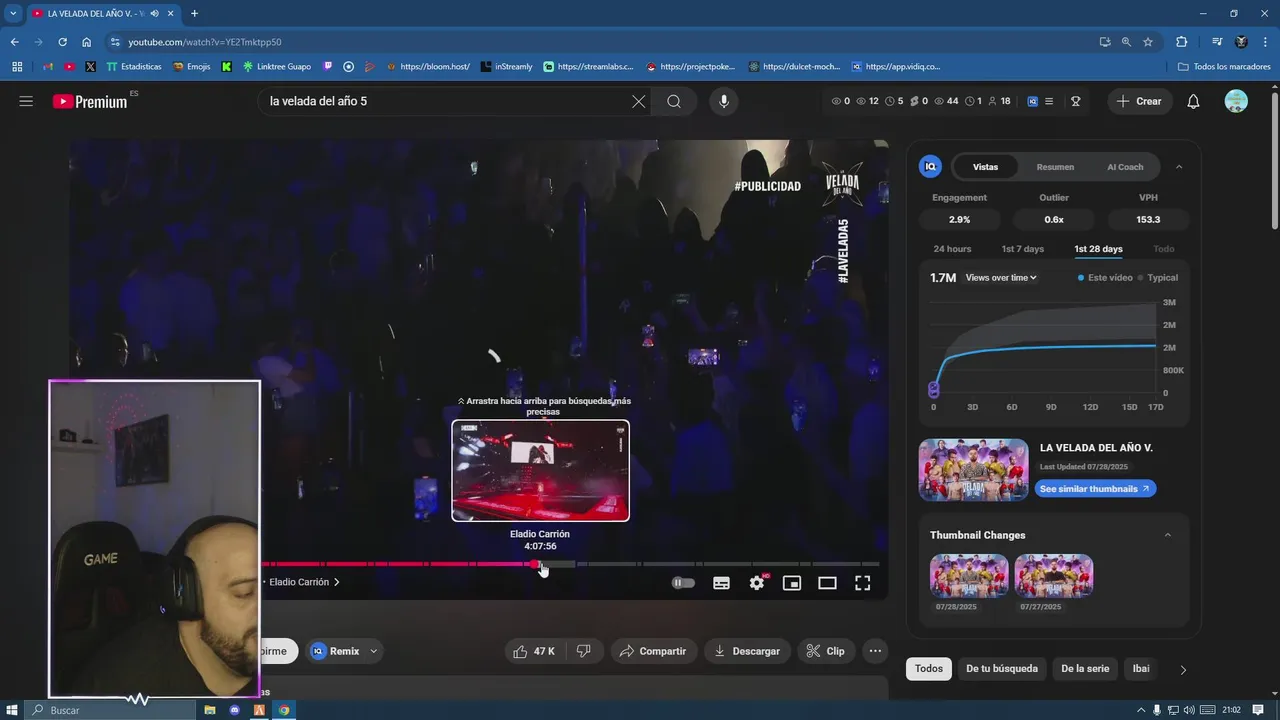The image size is (1280, 720).
Task: Click the La Velada del Año V thumbnail
Action: click(x=973, y=470)
